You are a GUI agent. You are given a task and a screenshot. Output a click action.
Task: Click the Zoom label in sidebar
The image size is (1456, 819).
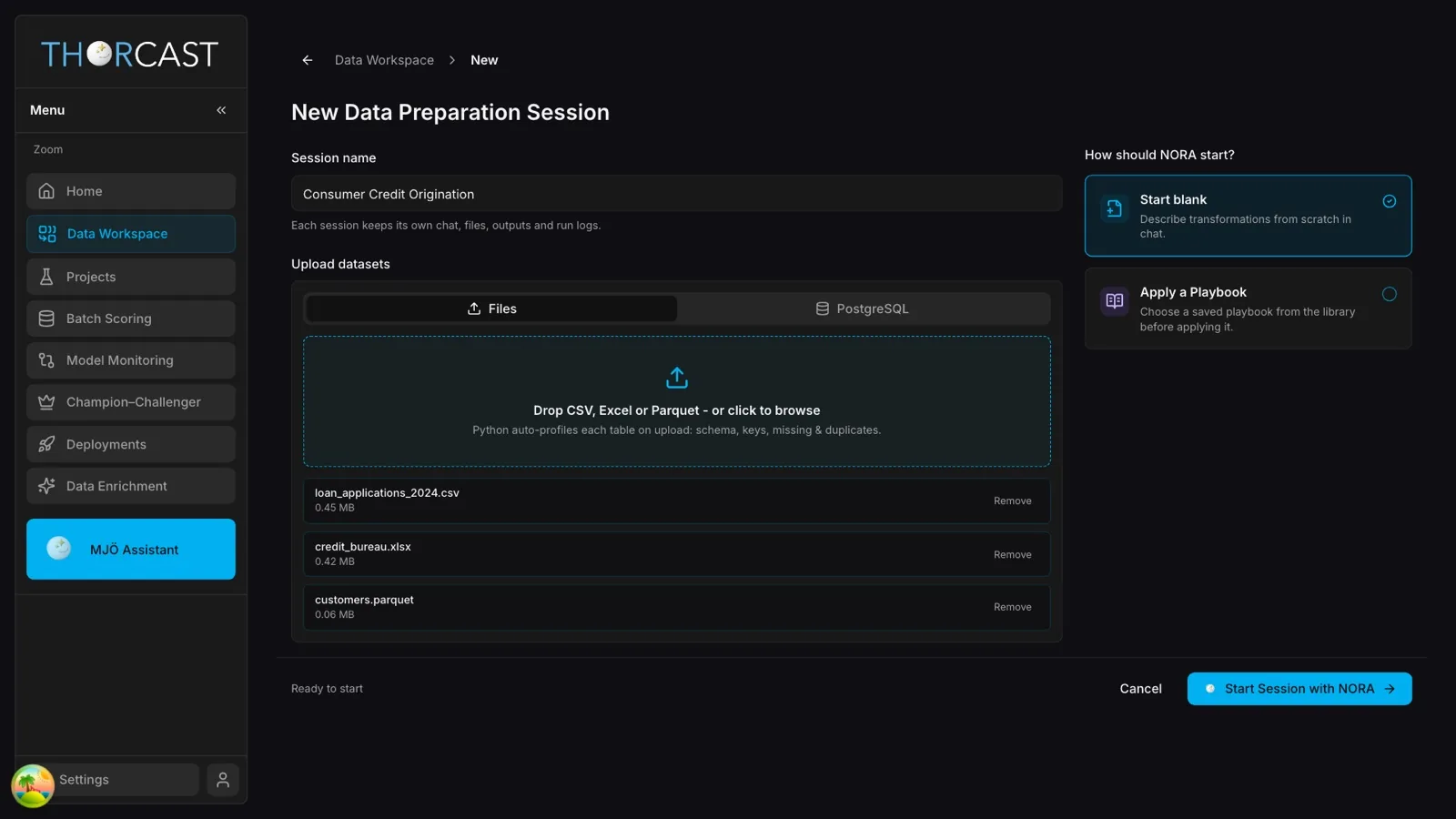pos(48,150)
